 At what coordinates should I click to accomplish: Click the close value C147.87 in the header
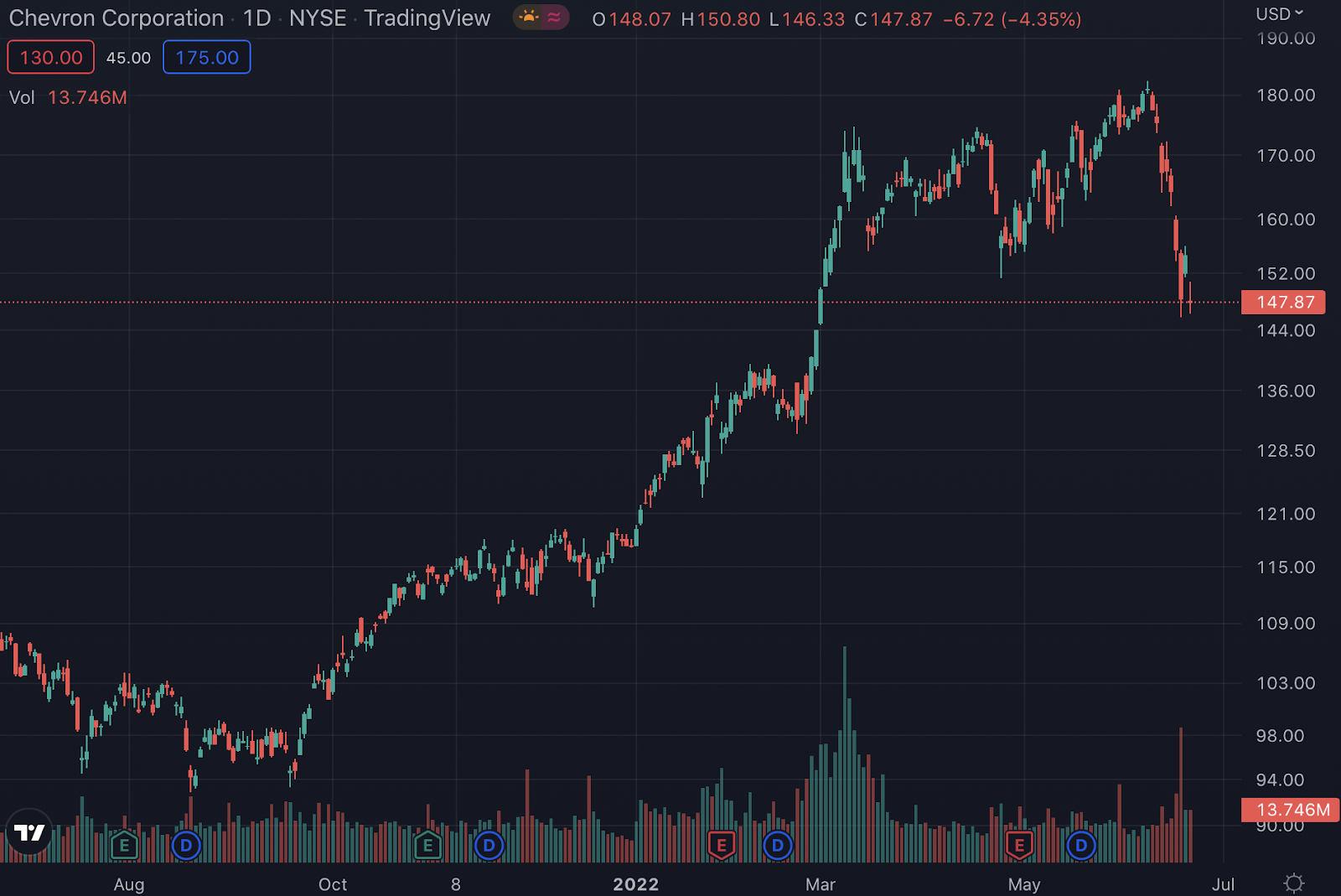point(893,19)
